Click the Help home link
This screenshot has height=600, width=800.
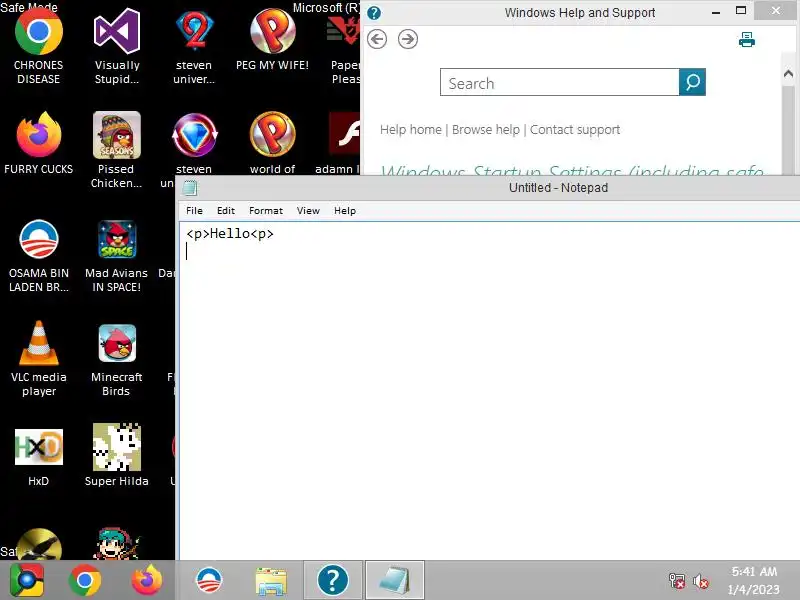[411, 130]
